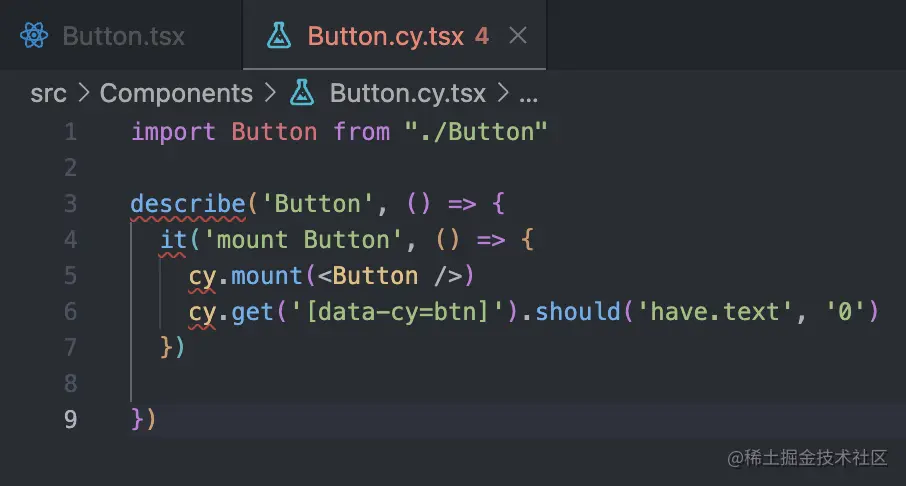Click the chevron after src in breadcrumb
This screenshot has width=906, height=486.
(84, 92)
